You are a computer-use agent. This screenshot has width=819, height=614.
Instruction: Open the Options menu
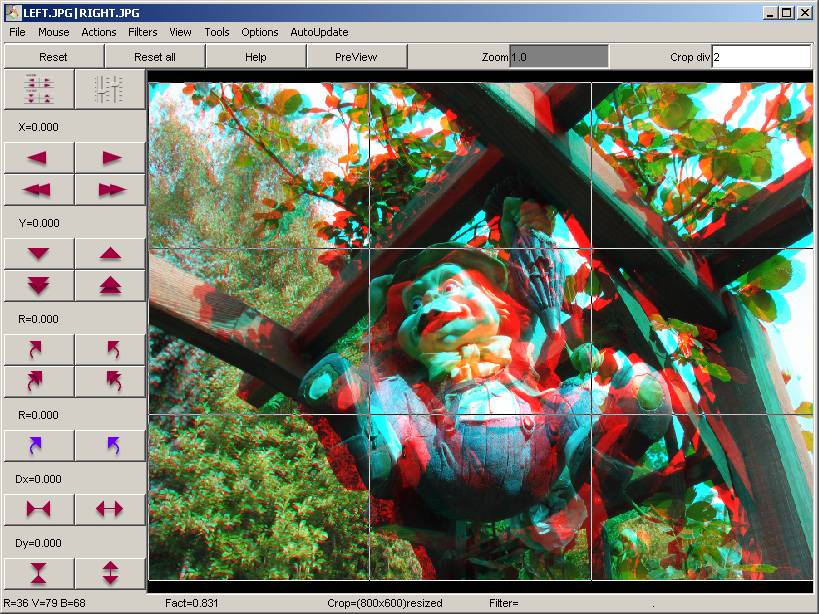(260, 32)
